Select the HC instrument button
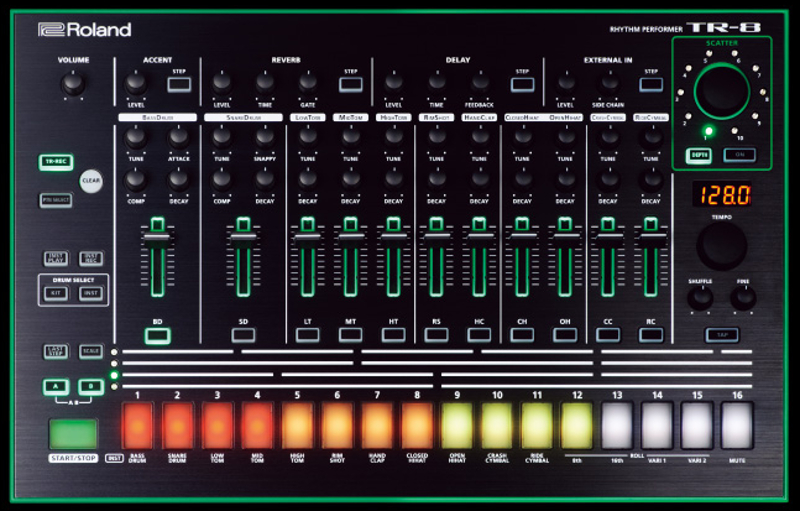 (x=479, y=335)
